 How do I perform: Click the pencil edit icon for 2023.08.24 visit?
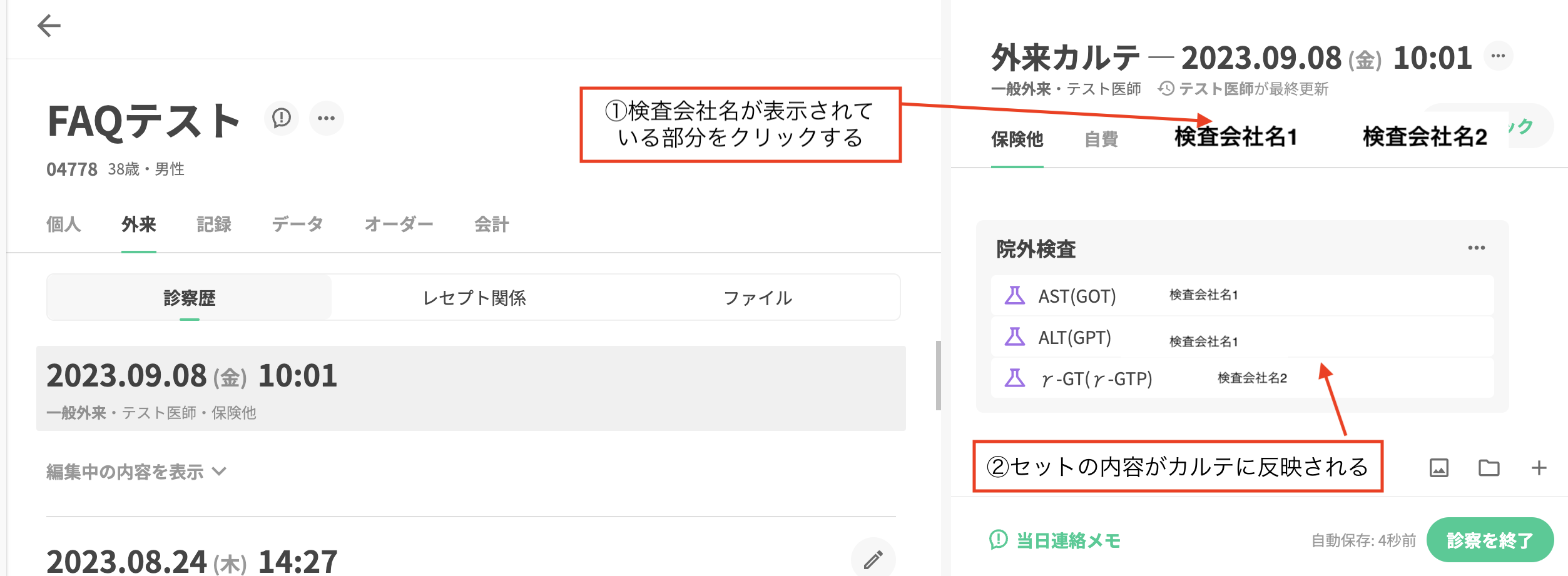pos(873,559)
